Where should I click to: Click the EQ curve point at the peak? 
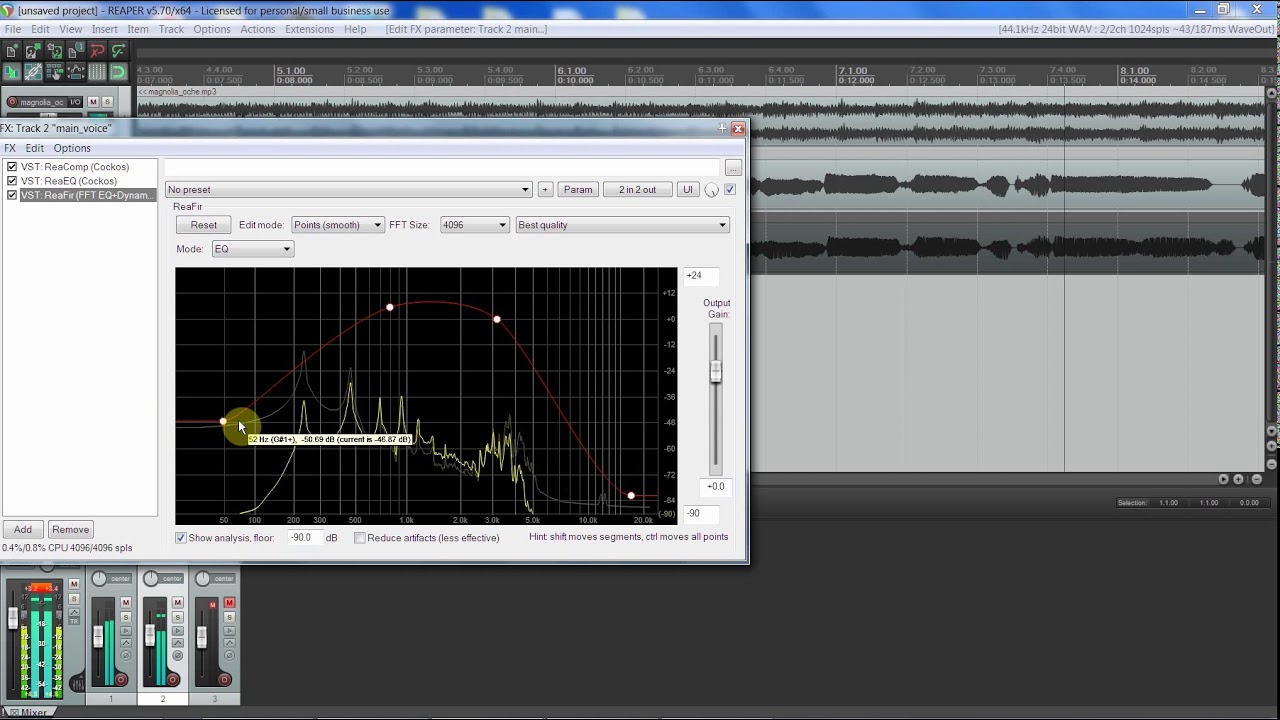(x=389, y=307)
